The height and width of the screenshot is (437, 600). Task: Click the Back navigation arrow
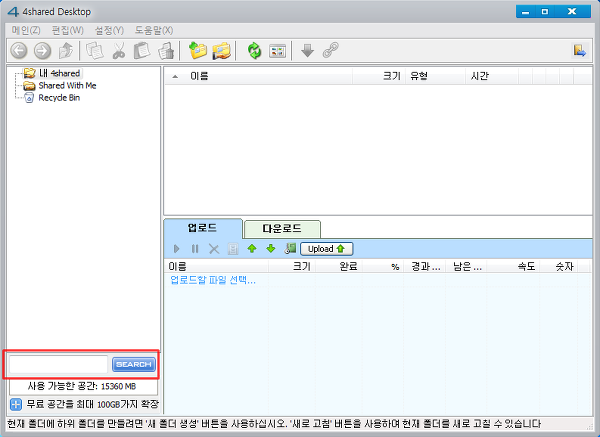(x=19, y=51)
